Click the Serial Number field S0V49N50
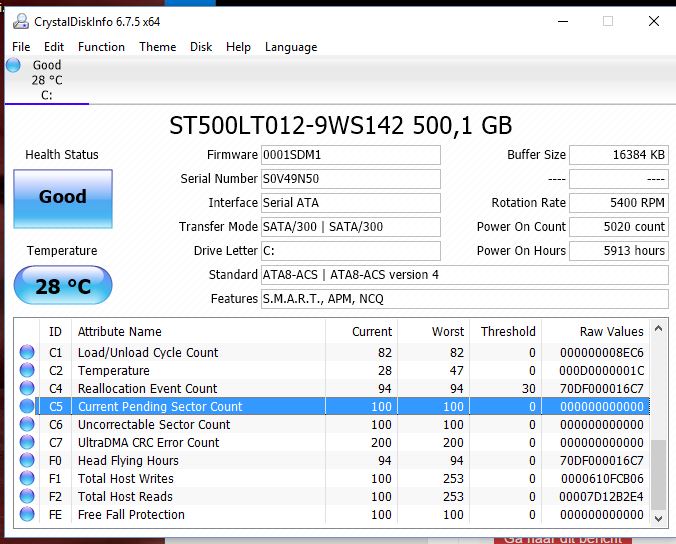Image resolution: width=676 pixels, height=544 pixels. click(x=351, y=178)
